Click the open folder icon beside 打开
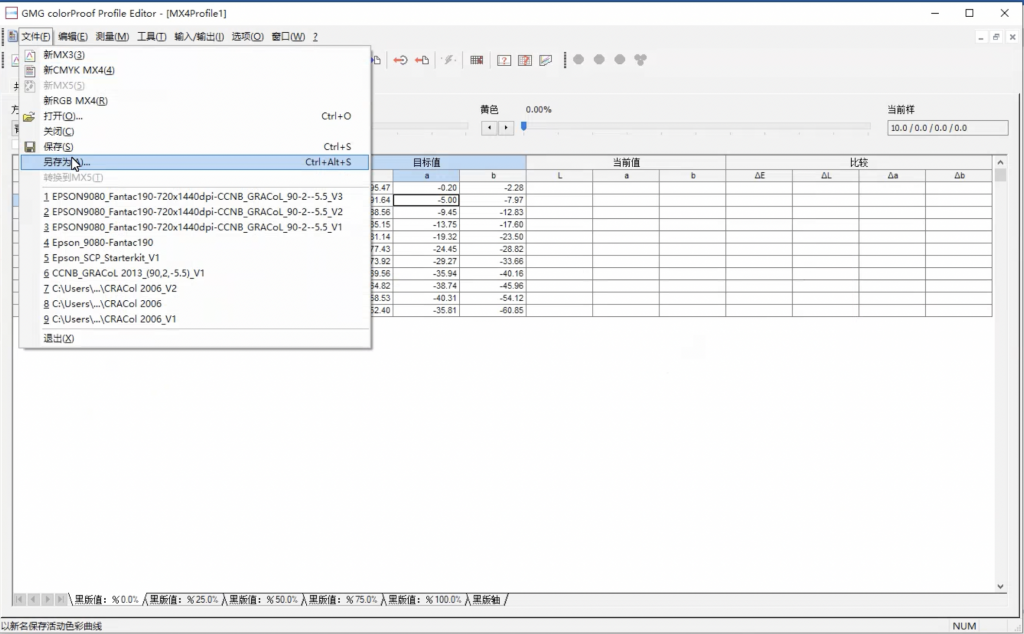This screenshot has height=634, width=1024. coord(29,117)
